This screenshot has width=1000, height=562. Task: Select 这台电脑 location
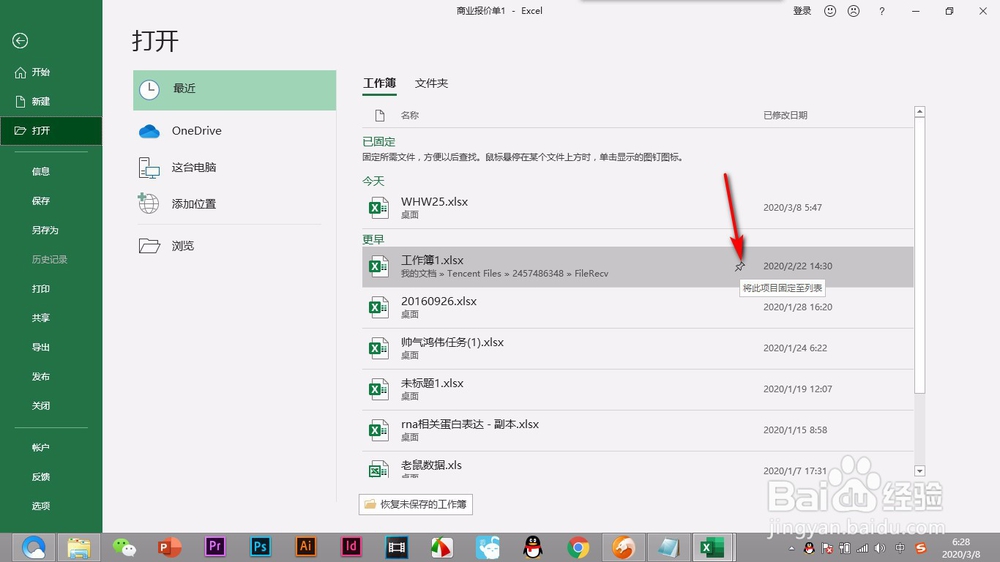pos(234,167)
